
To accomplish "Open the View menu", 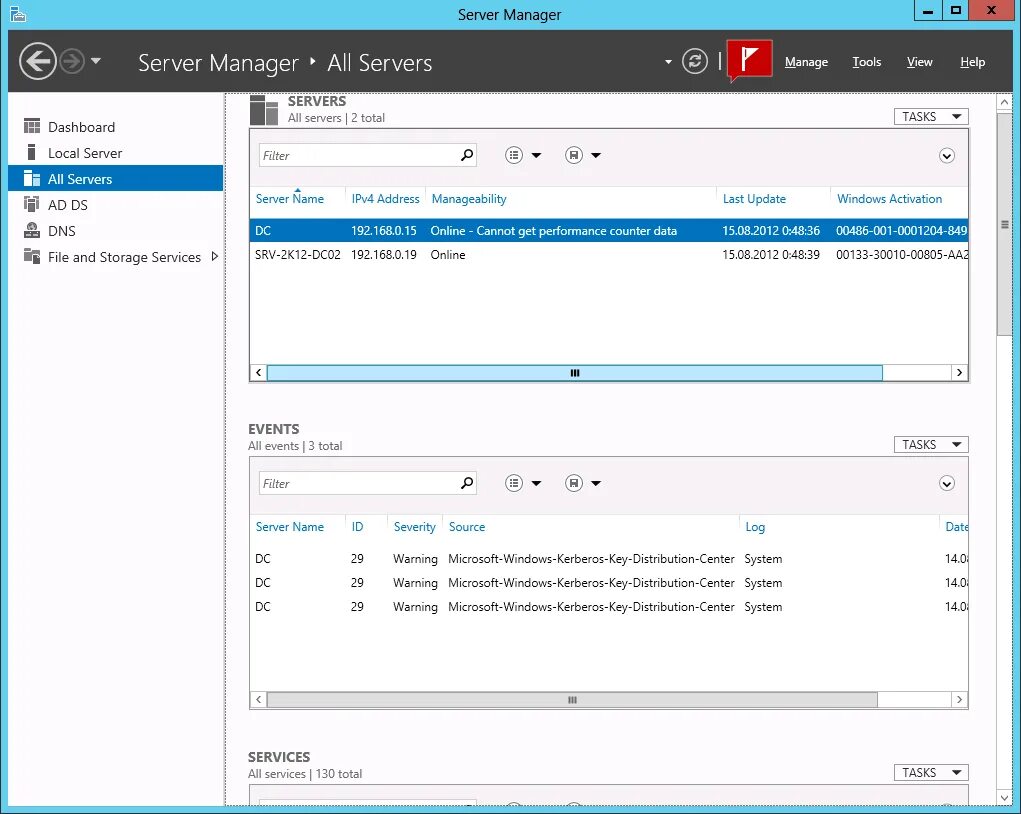I will tap(919, 62).
